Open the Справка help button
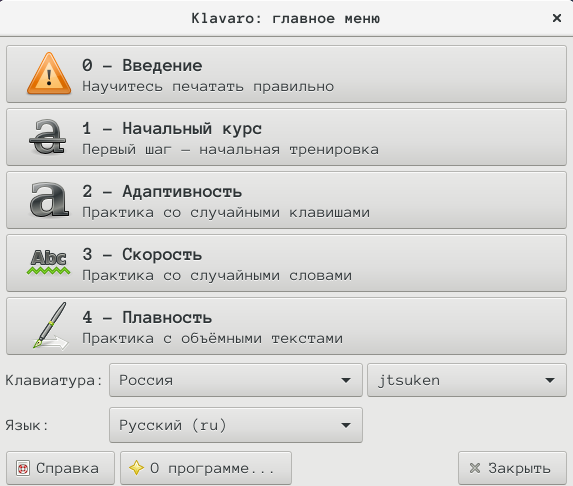 [x=60, y=468]
